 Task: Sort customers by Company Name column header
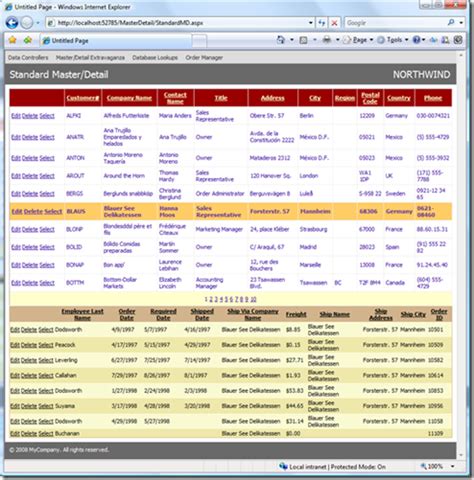pos(129,98)
